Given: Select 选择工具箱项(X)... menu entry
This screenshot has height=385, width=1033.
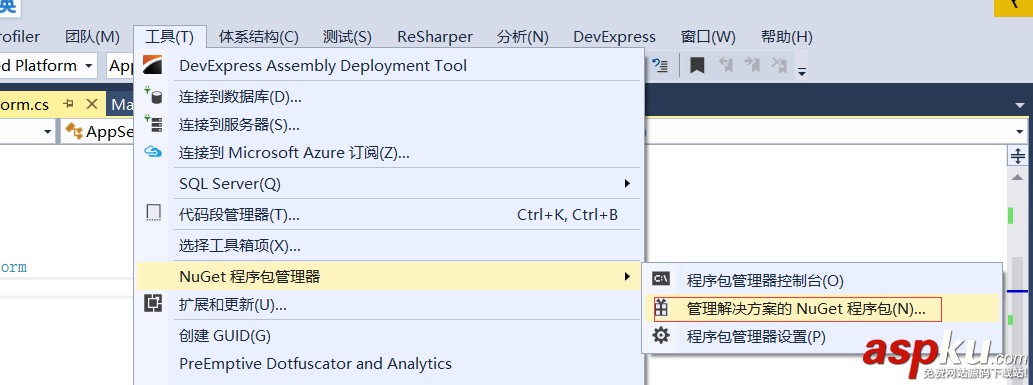Looking at the screenshot, I should (389, 246).
